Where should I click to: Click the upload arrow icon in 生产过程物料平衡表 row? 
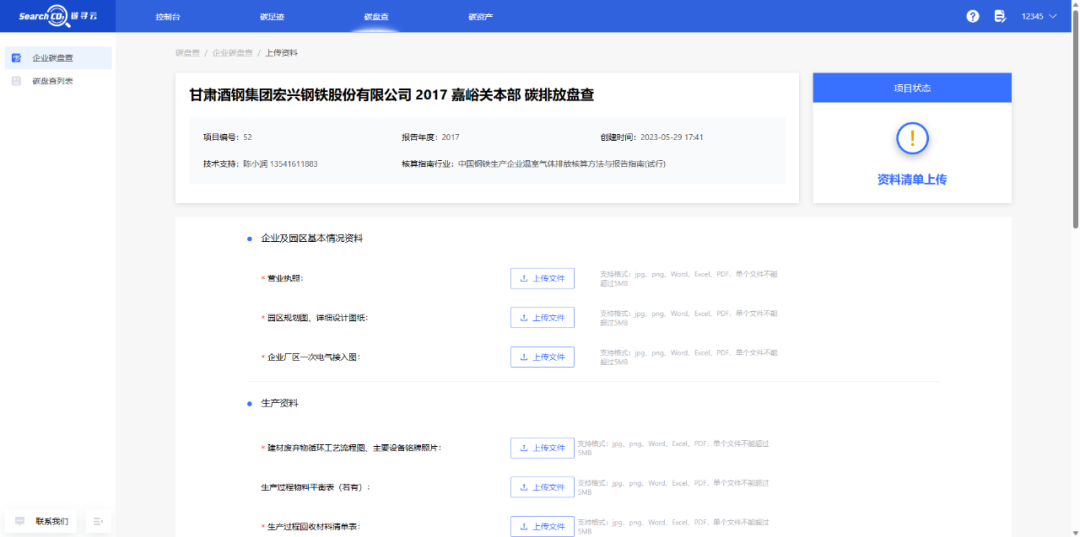(524, 487)
